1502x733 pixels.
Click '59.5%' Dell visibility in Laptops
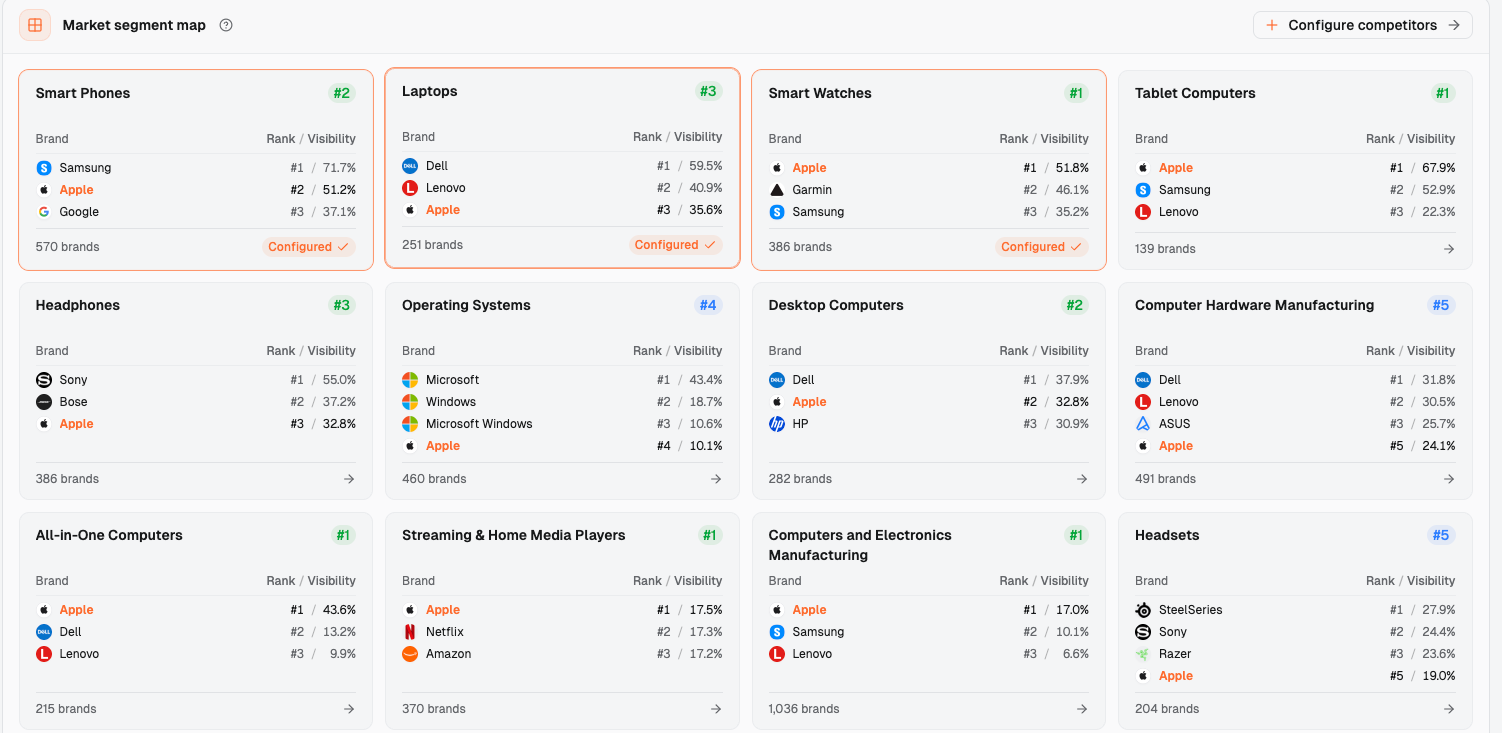tap(706, 166)
